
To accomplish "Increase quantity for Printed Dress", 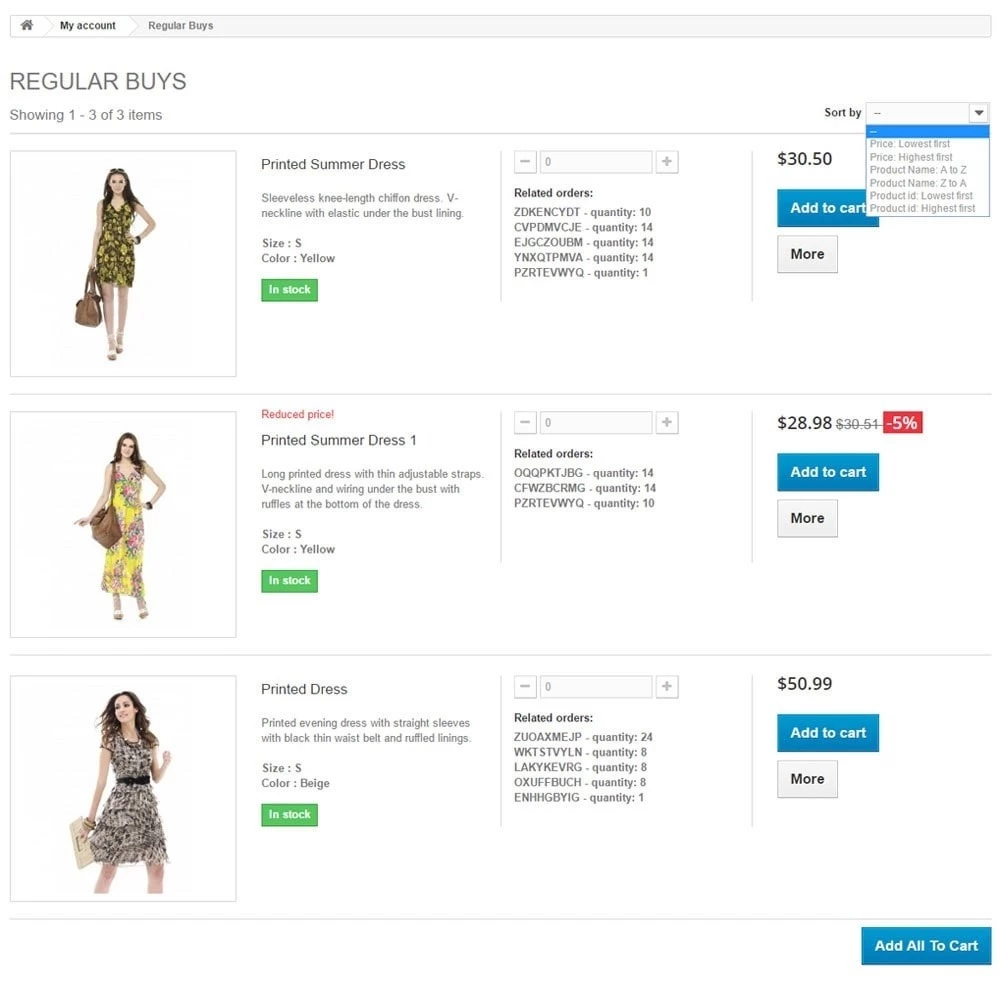I will 667,687.
